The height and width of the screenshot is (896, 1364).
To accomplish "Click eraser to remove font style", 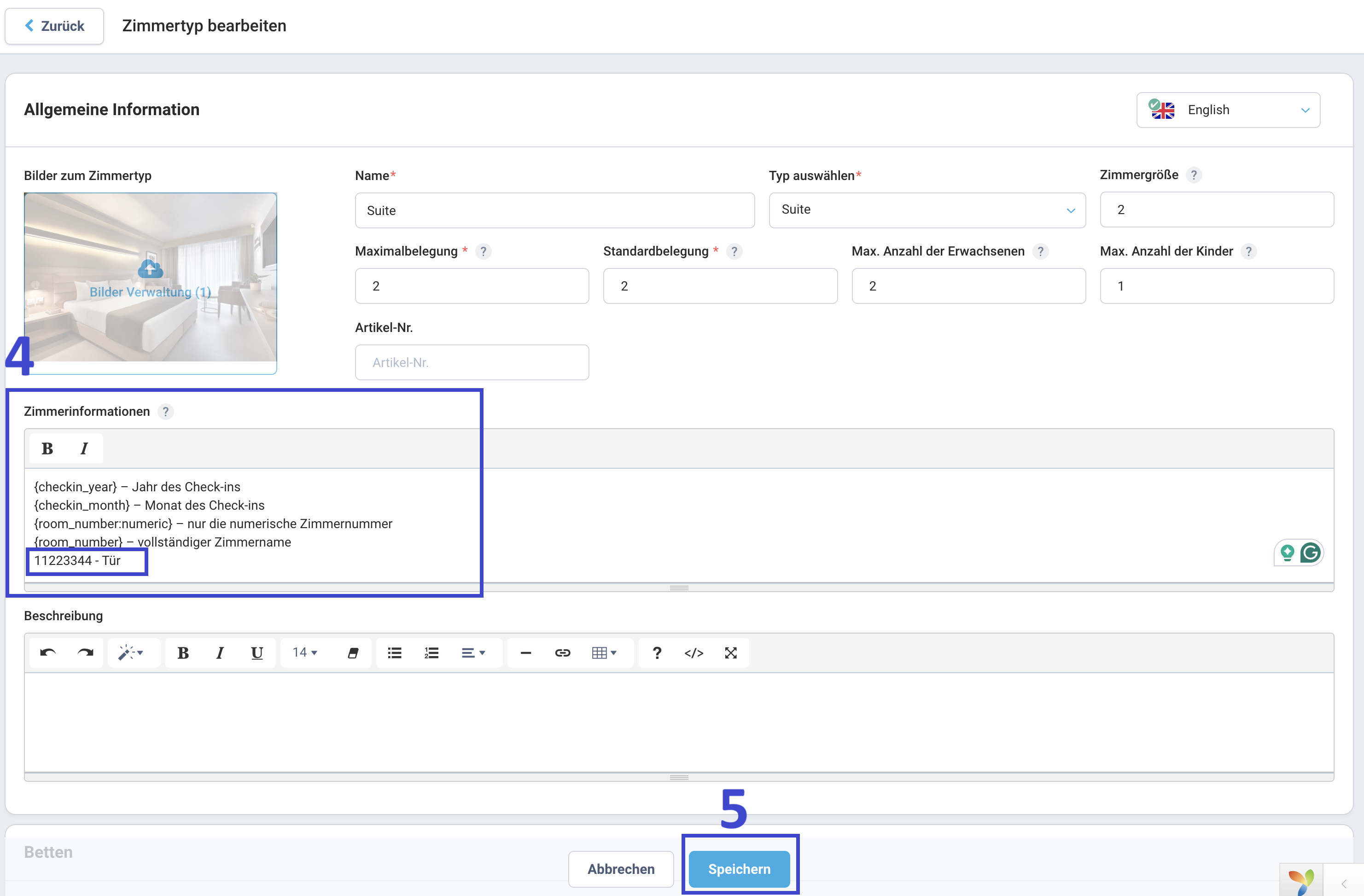I will click(x=353, y=652).
